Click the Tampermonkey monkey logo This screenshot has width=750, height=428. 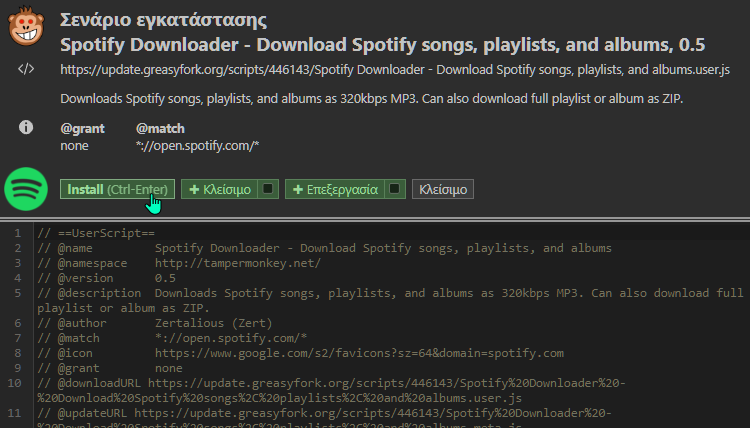(x=26, y=25)
